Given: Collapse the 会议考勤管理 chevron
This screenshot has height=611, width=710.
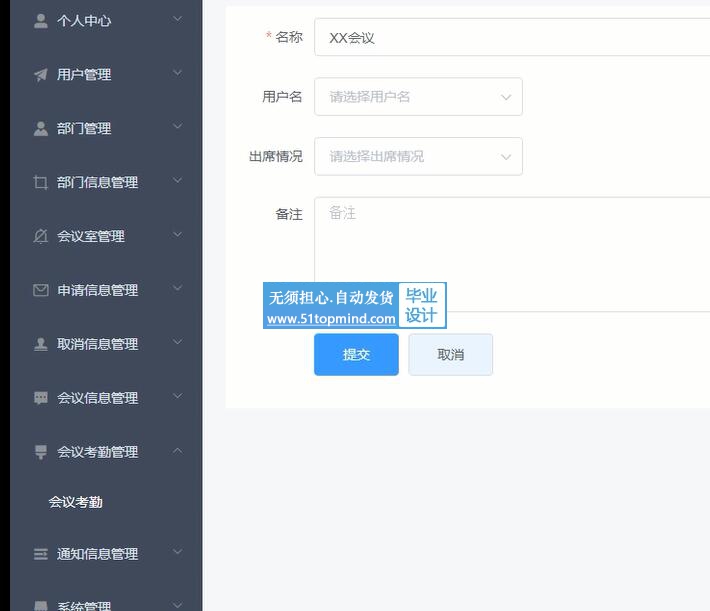Looking at the screenshot, I should [178, 451].
